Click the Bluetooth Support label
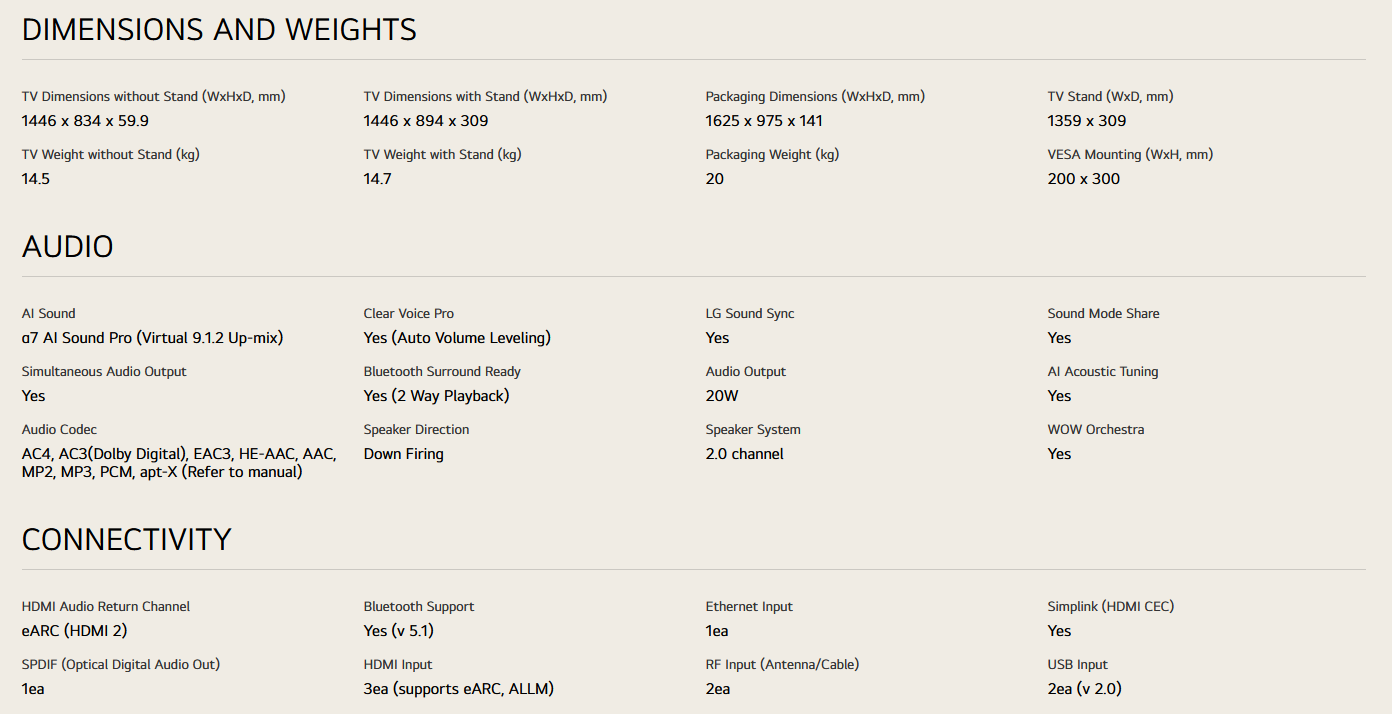This screenshot has height=714, width=1392. click(419, 607)
